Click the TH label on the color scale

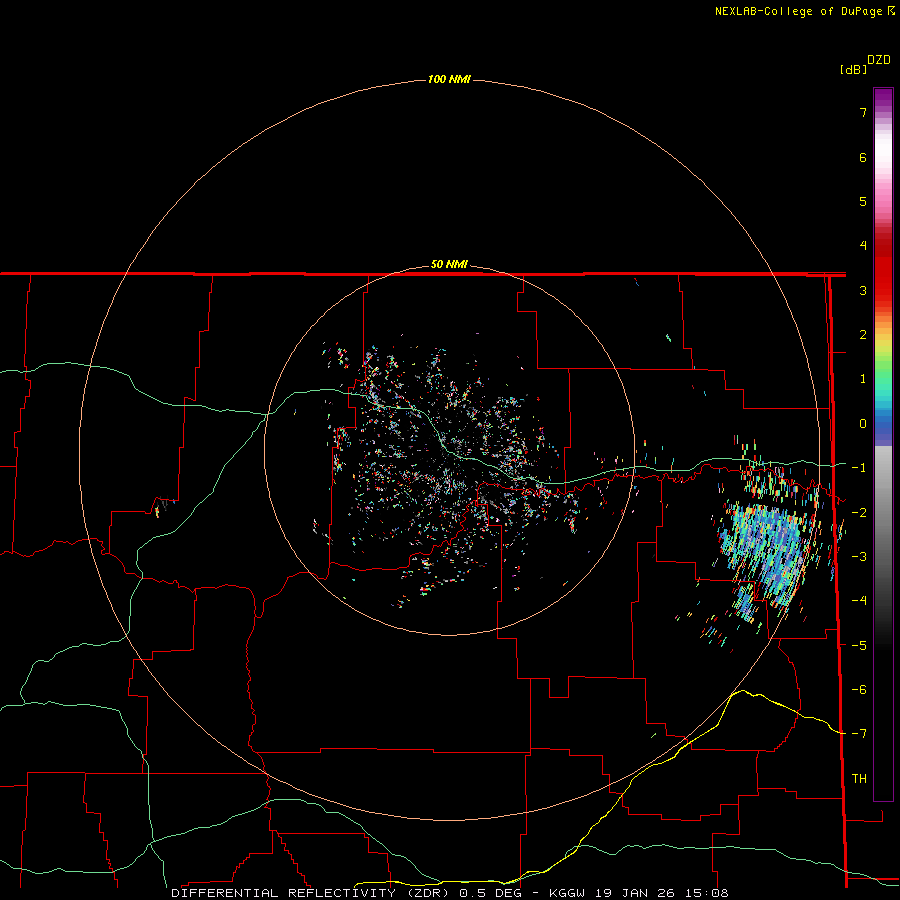coord(859,778)
